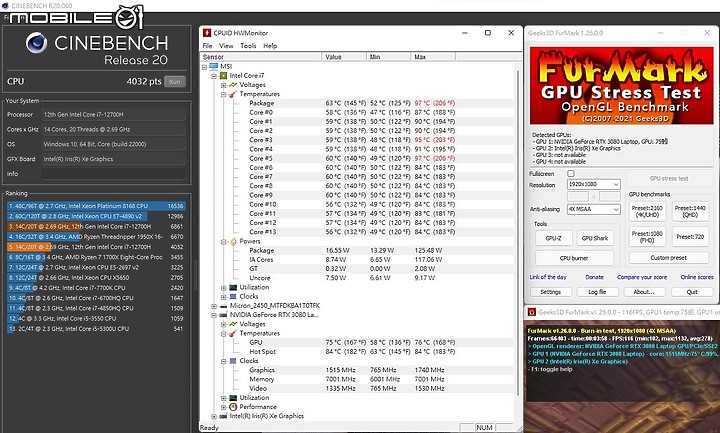The height and width of the screenshot is (433, 720).
Task: Click the Intel Core i7 chip icon
Action: 223,75
